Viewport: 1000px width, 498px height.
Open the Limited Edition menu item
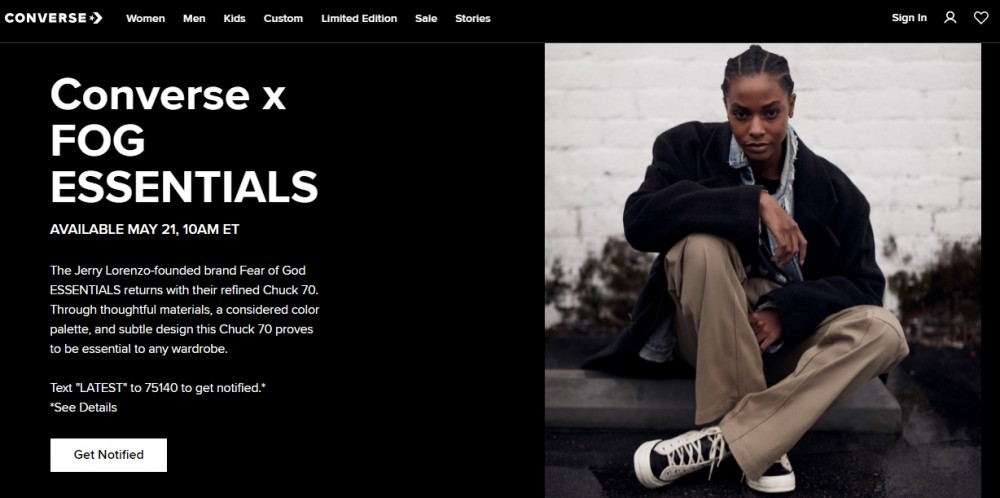(x=359, y=18)
